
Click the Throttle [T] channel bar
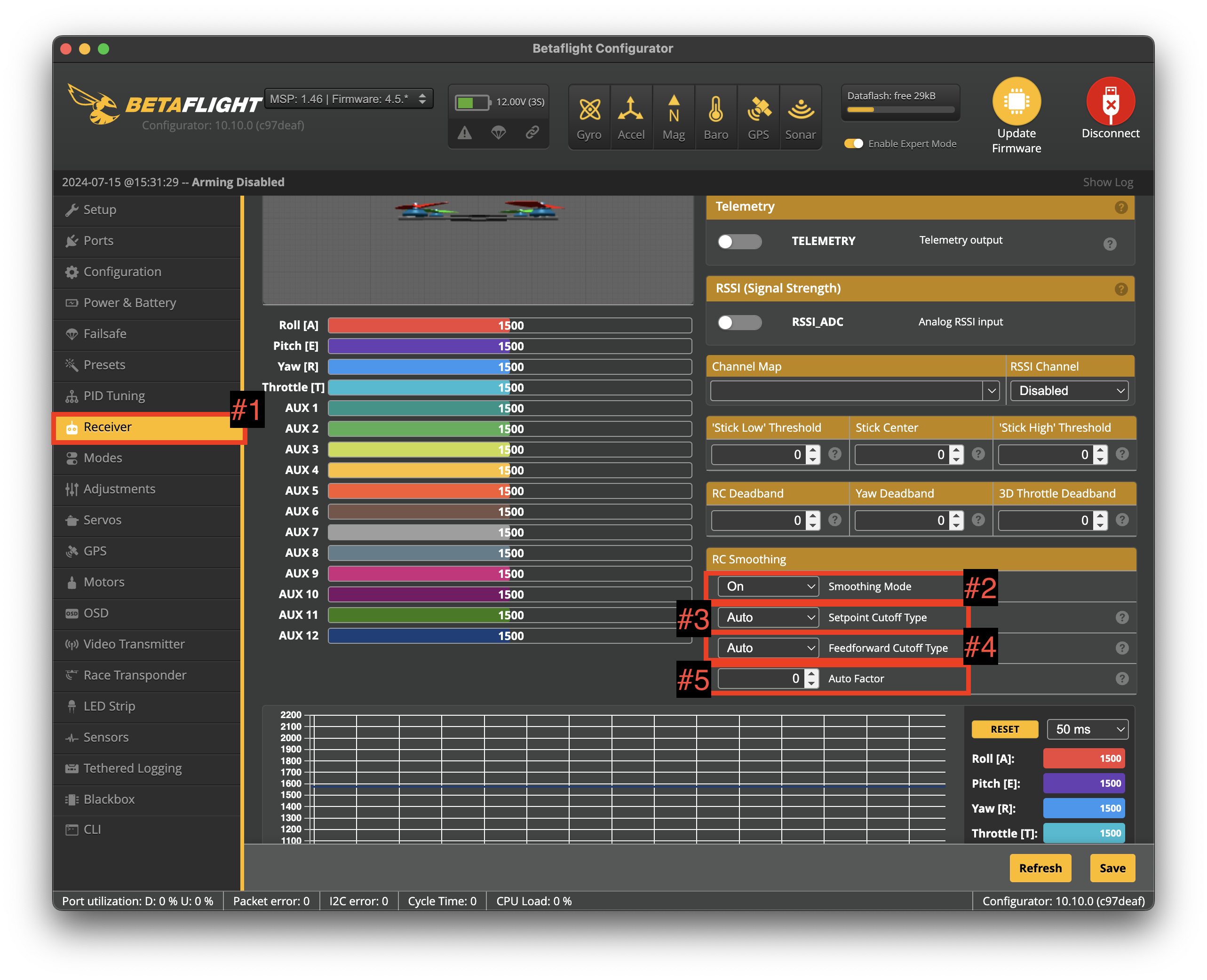point(509,388)
